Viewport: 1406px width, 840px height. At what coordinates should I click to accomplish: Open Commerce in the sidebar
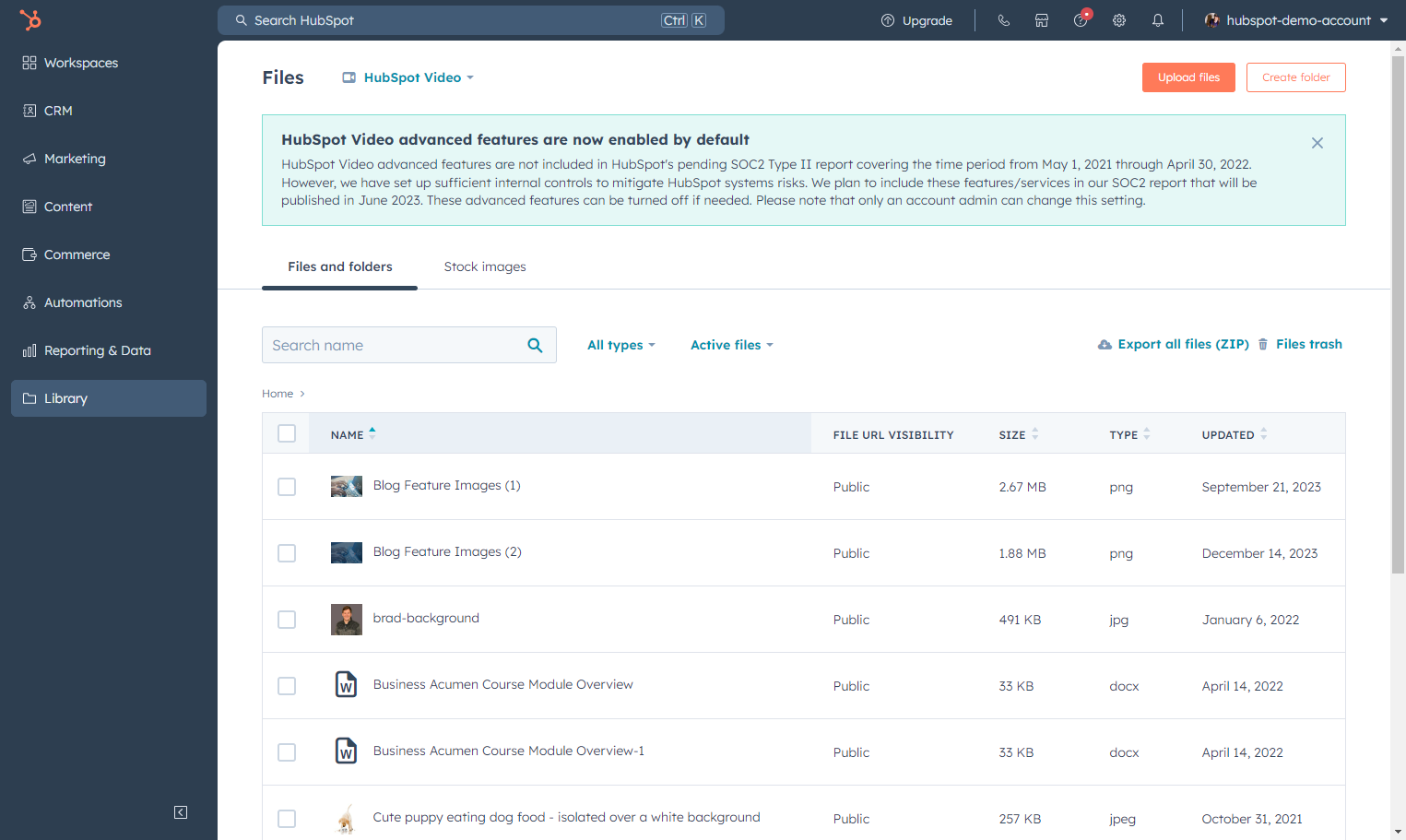109,254
